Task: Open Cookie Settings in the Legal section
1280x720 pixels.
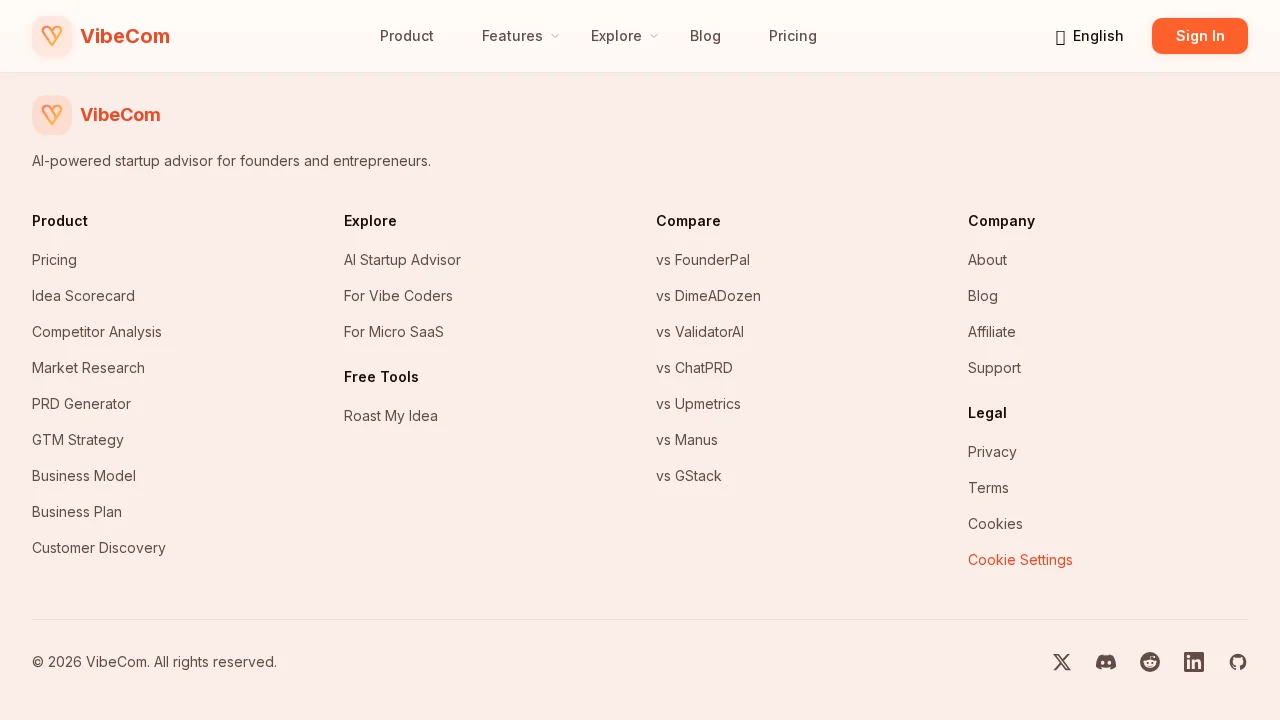Action: [1020, 560]
